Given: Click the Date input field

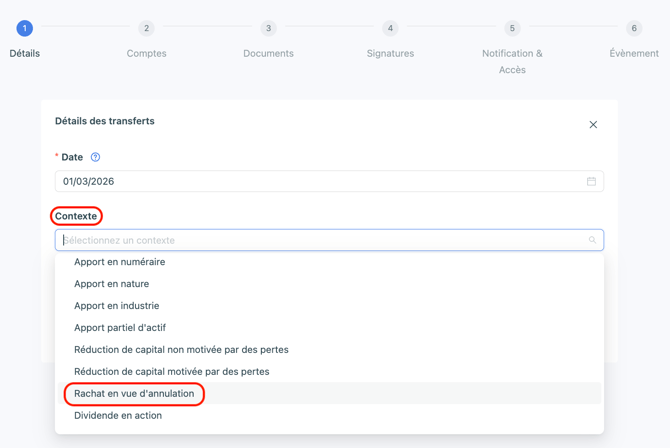Looking at the screenshot, I should point(320,182).
